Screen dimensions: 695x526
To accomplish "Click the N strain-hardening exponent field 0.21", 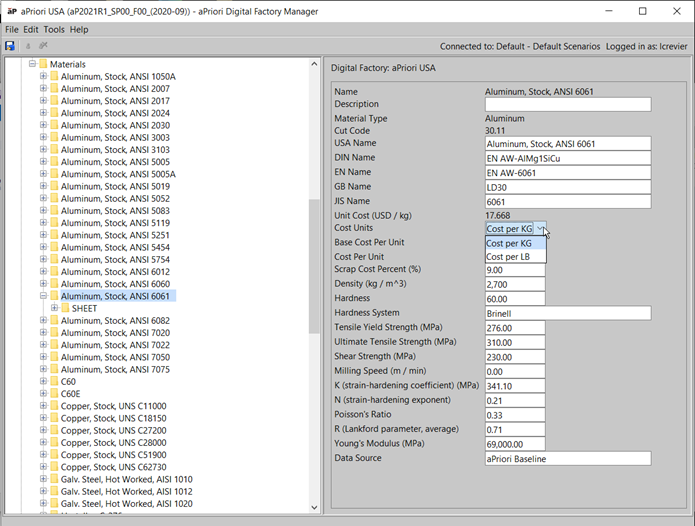I will [x=515, y=401].
